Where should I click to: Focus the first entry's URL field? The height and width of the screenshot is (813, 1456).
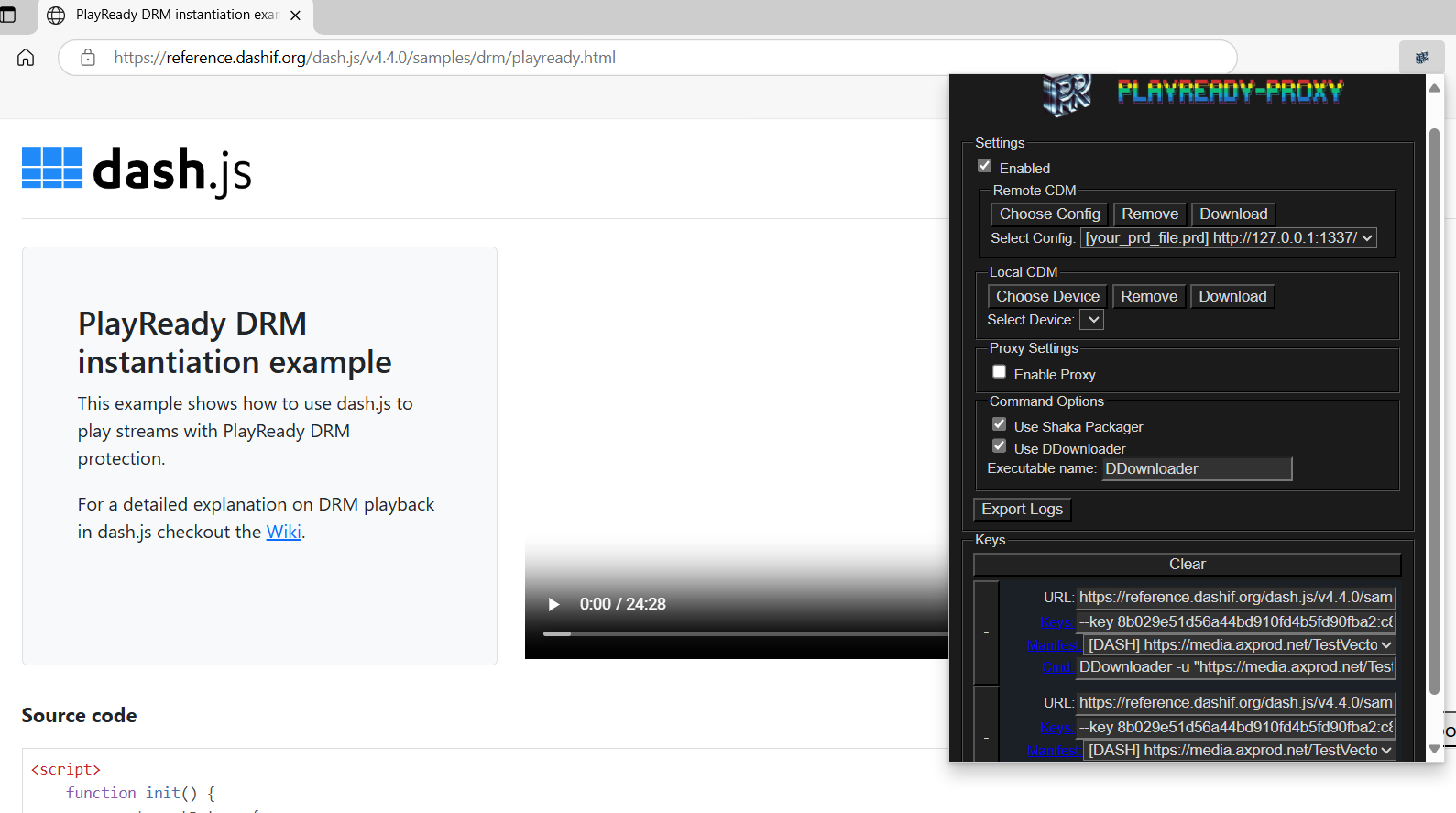1235,598
